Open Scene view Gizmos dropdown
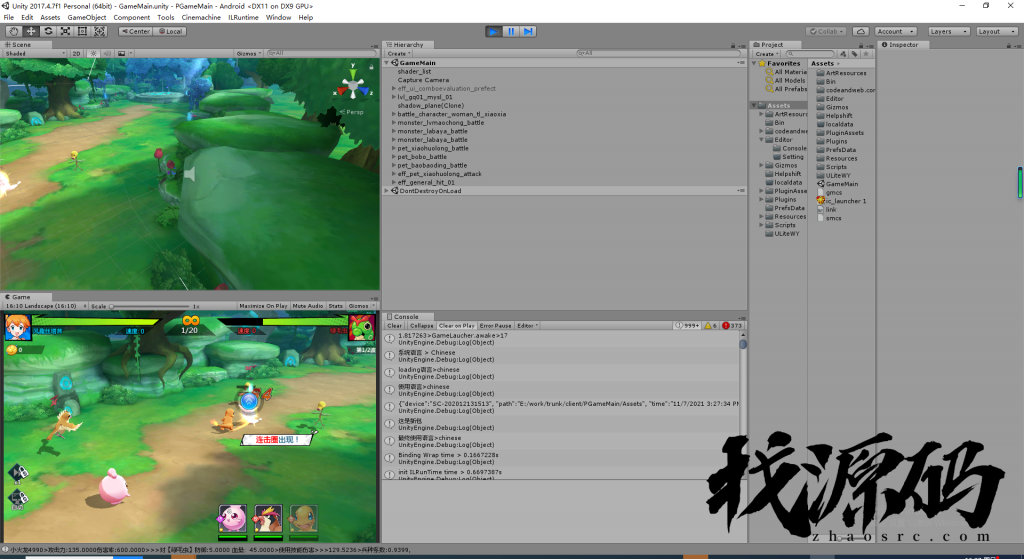Screen dimensions: 1024x559 249,54
